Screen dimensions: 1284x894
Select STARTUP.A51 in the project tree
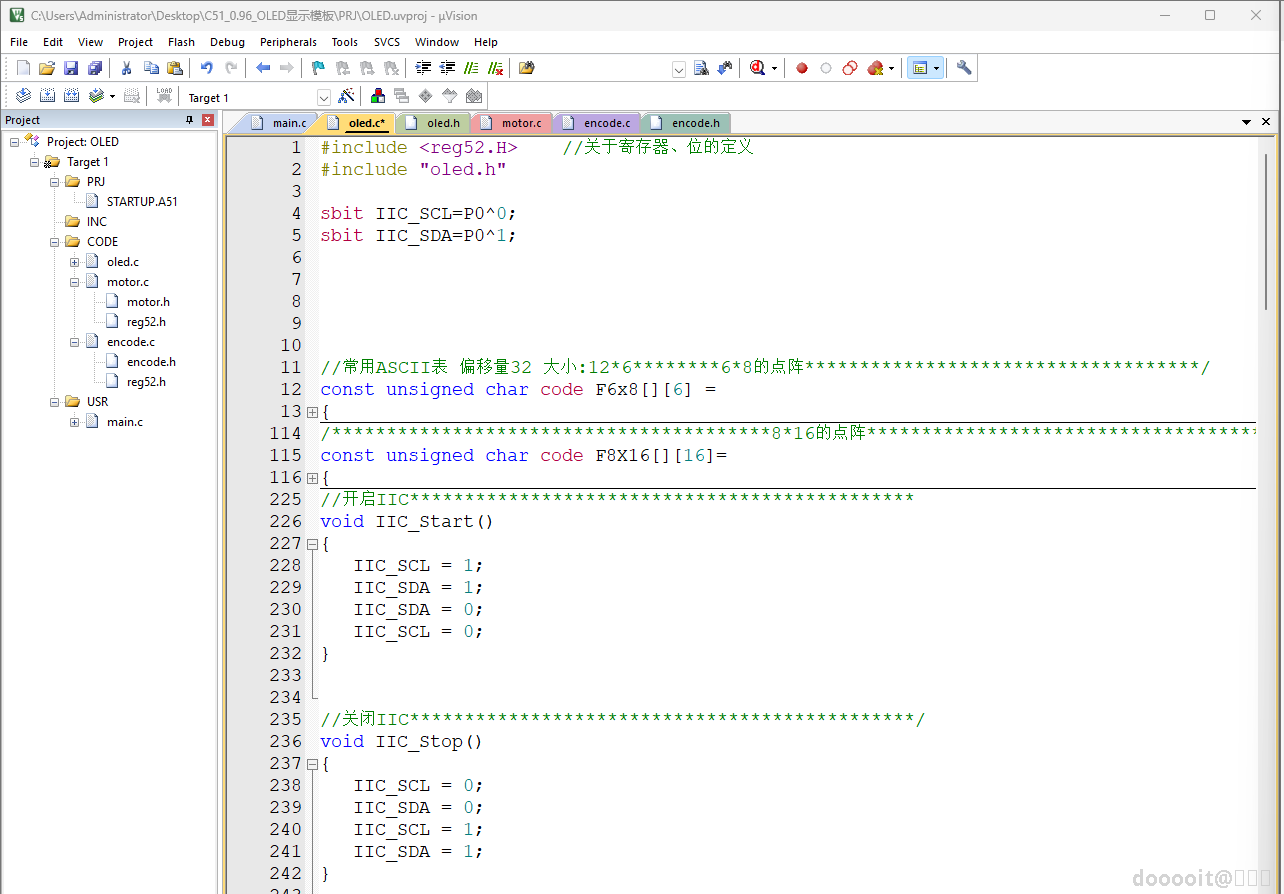[x=141, y=201]
